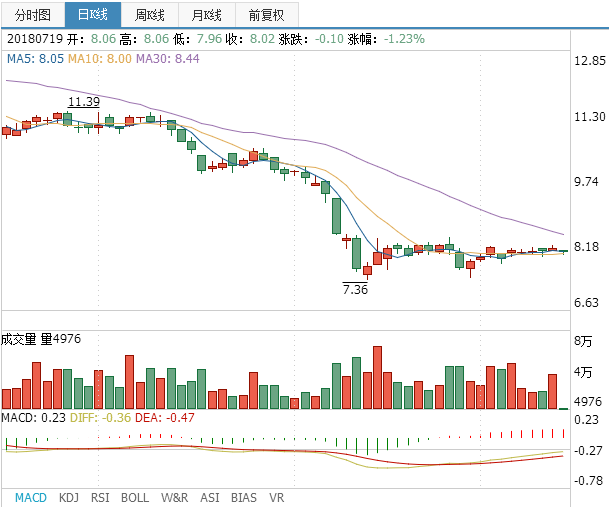Viewport: 609px width, 507px height.
Task: Click the DIFF: -0.36 value
Action: click(100, 418)
